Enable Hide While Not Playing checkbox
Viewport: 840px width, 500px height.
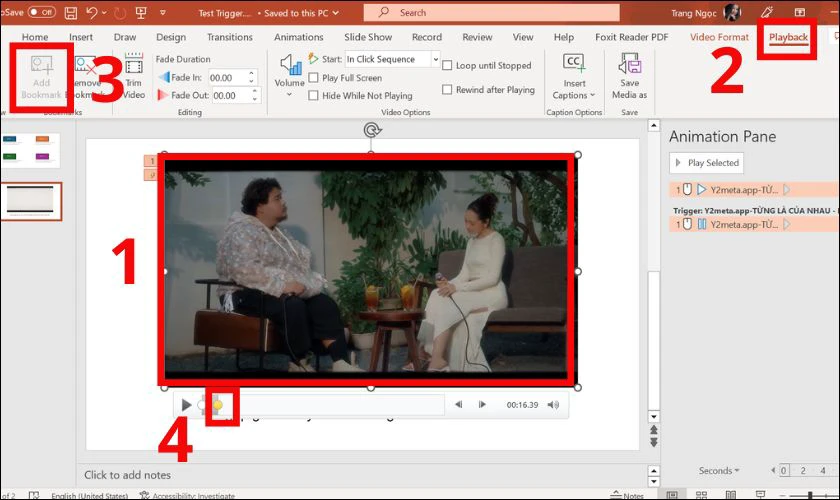(x=314, y=95)
